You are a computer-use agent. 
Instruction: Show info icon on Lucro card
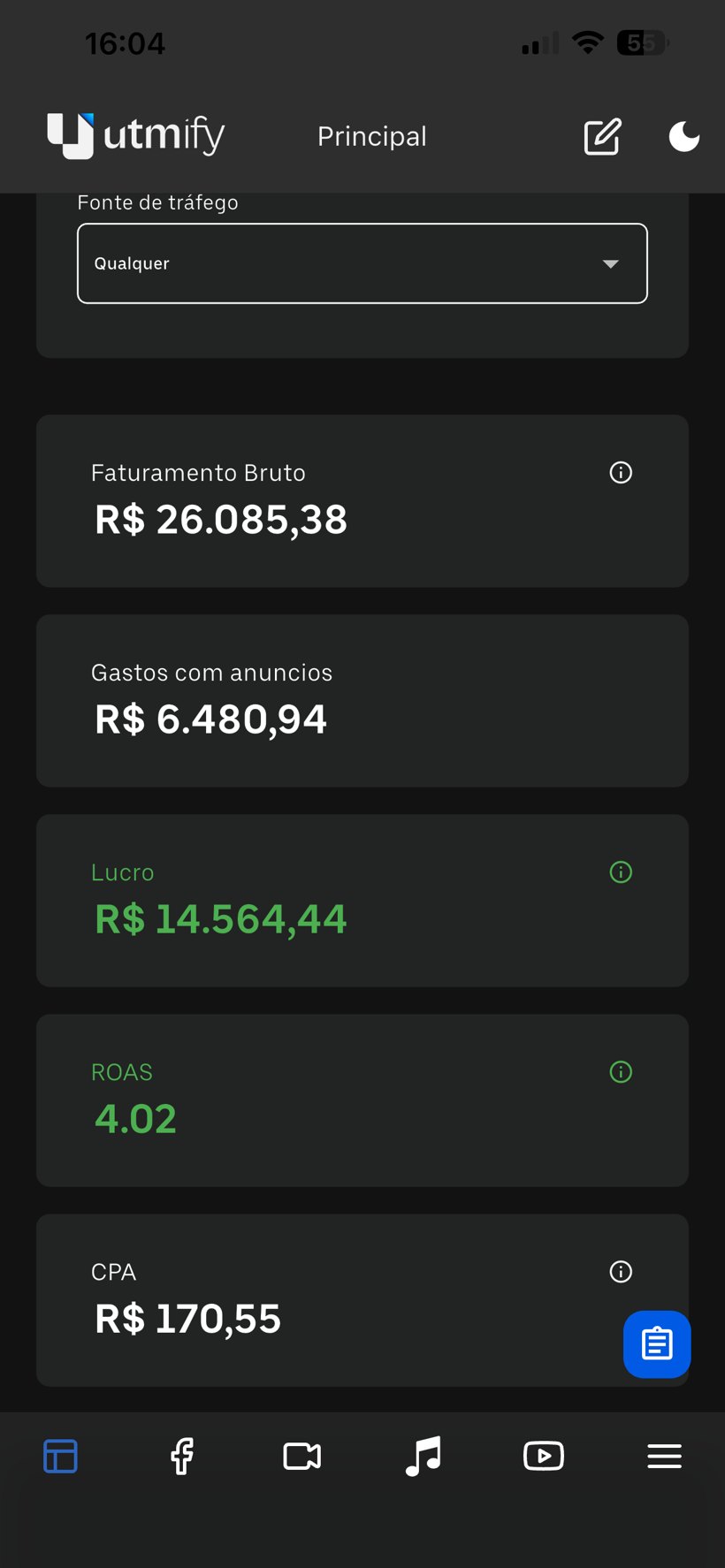click(x=621, y=872)
